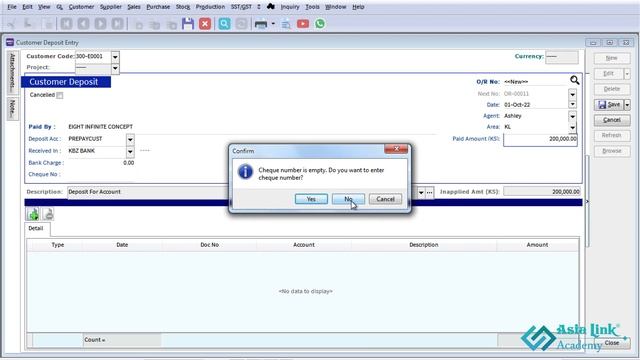Expand the Next No dropdown arrow
Image resolution: width=640 pixels, height=360 pixels.
tap(573, 94)
